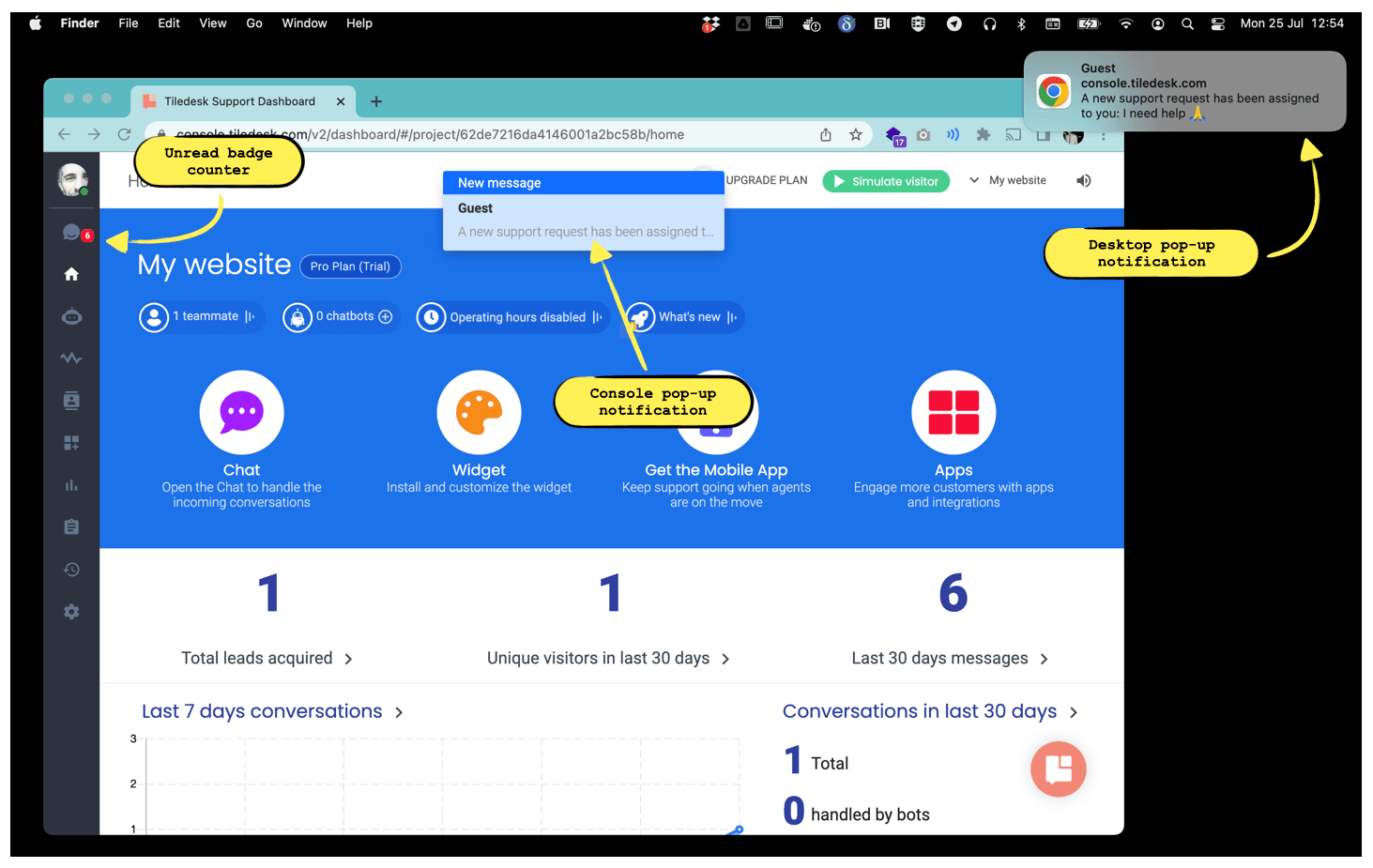Click the menu bar date and time
Viewport: 1373px width, 868px height.
pos(1292,23)
